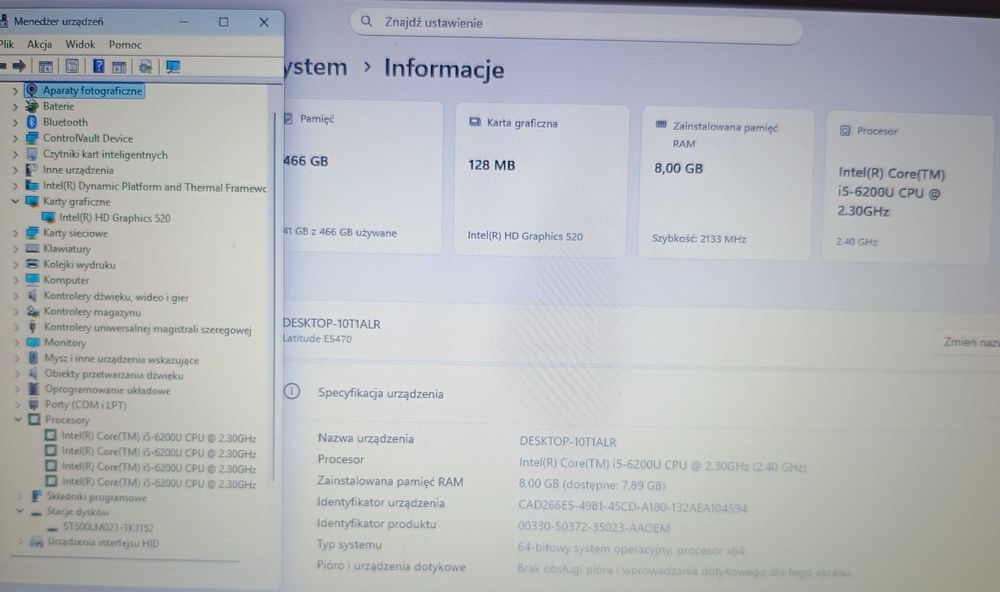Click the ST500LM021-1KJ152 disk drive icon
The width and height of the screenshot is (1000, 592).
[x=52, y=528]
